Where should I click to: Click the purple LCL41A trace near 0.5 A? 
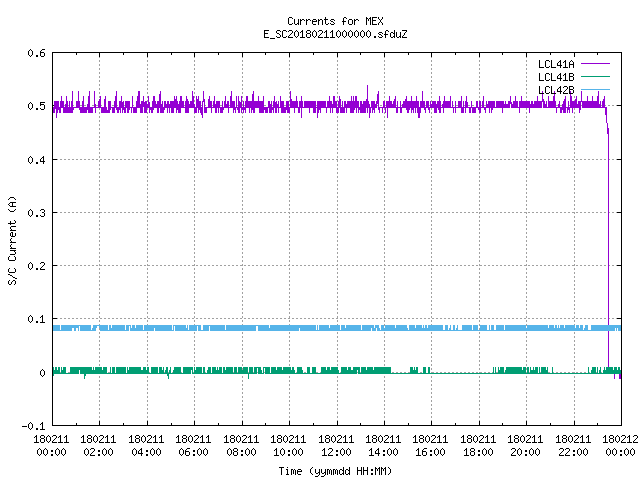coord(327,105)
